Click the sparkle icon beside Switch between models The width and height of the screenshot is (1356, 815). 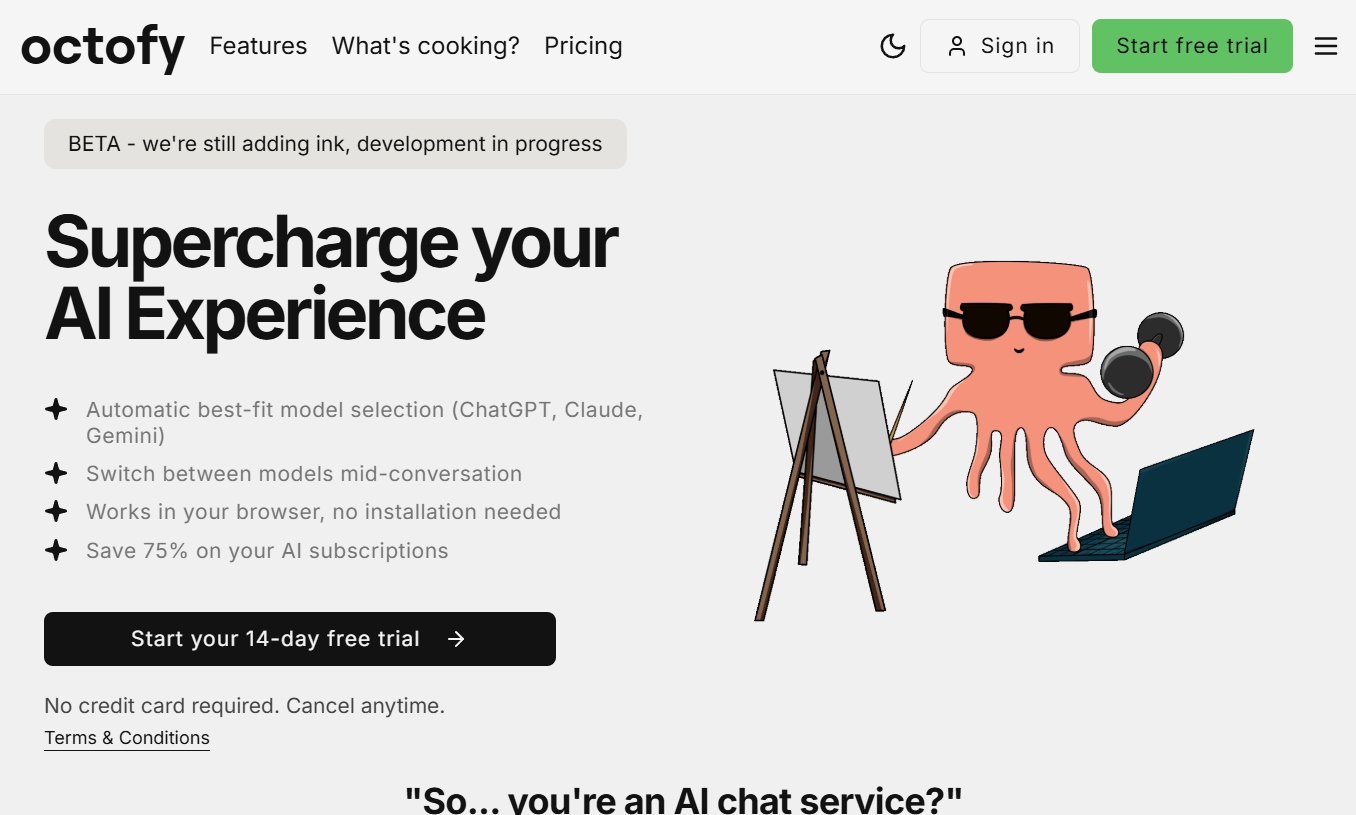[56, 474]
